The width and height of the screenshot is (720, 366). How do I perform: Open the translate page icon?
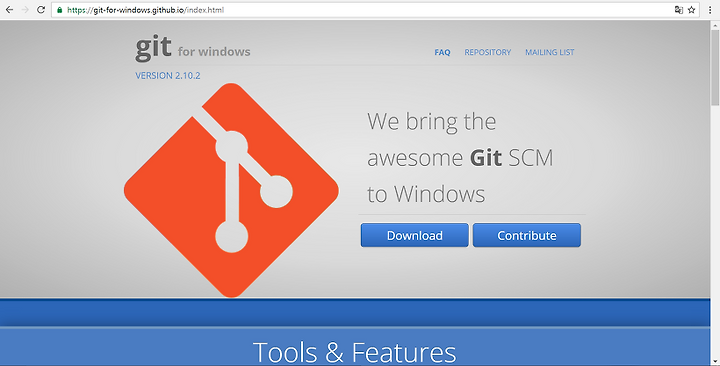pyautogui.click(x=679, y=10)
